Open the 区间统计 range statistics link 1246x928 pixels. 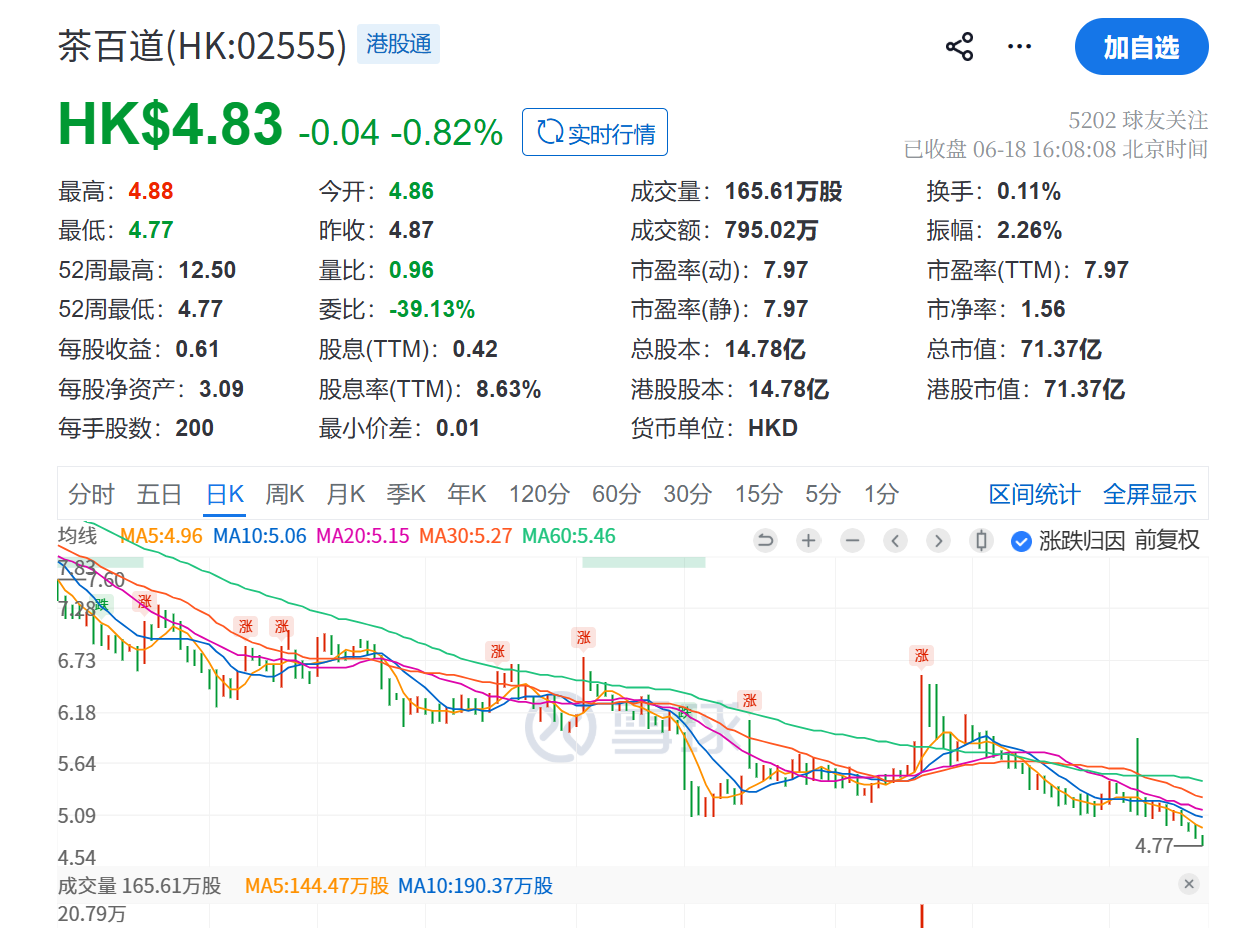1034,494
